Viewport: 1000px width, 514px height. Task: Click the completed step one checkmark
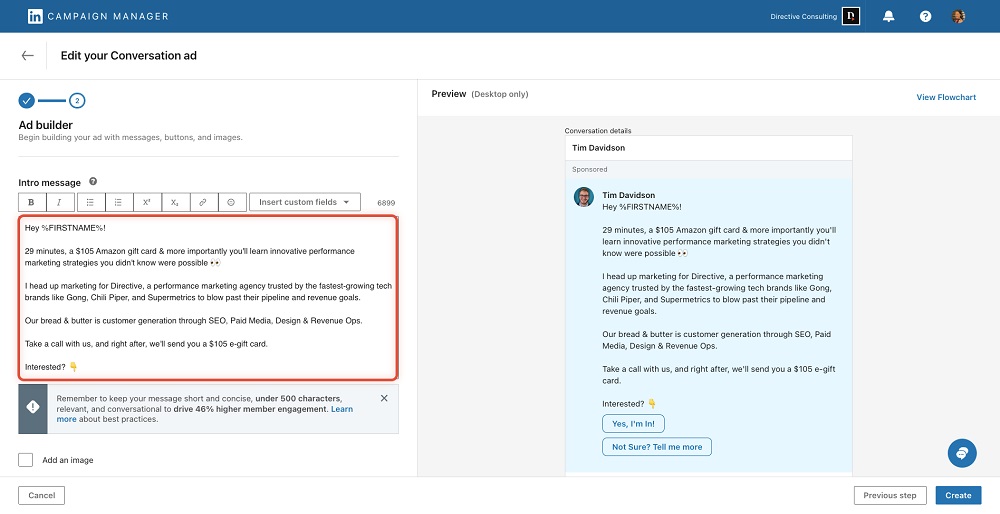[26, 100]
